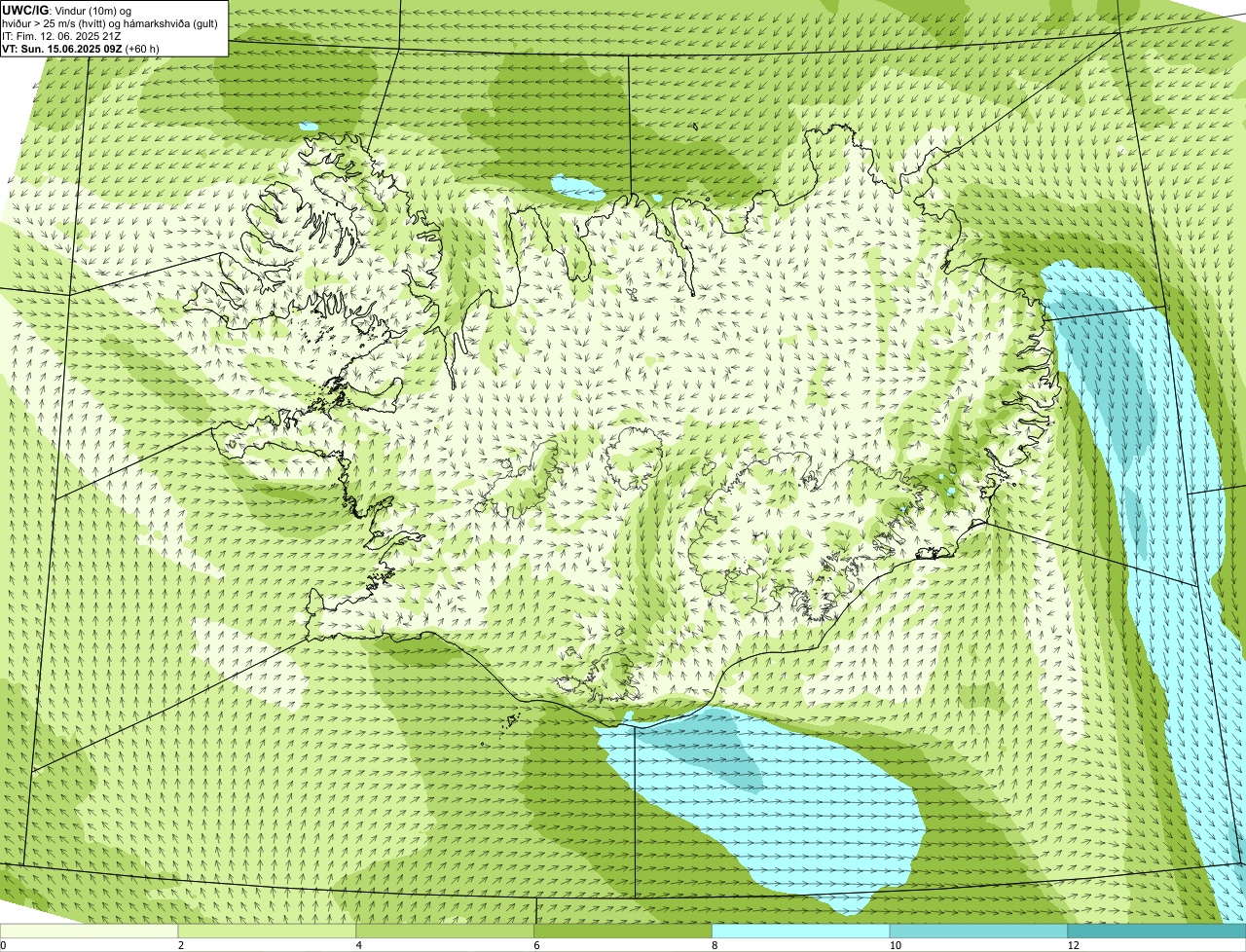Click the "10" label on the color scale
1246x952 pixels.
tap(896, 945)
